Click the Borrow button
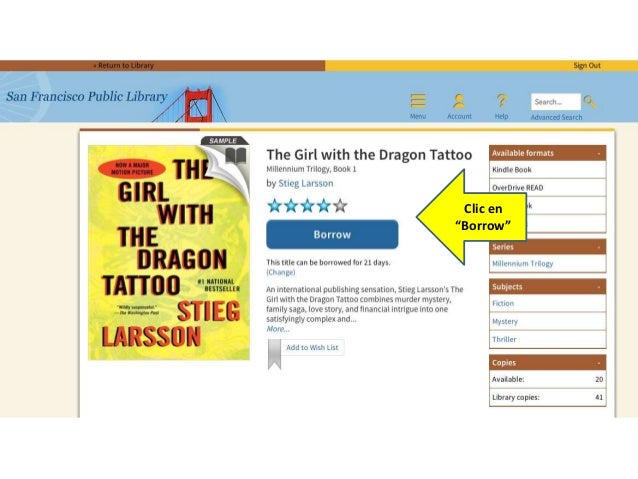The height and width of the screenshot is (479, 638). tap(332, 234)
